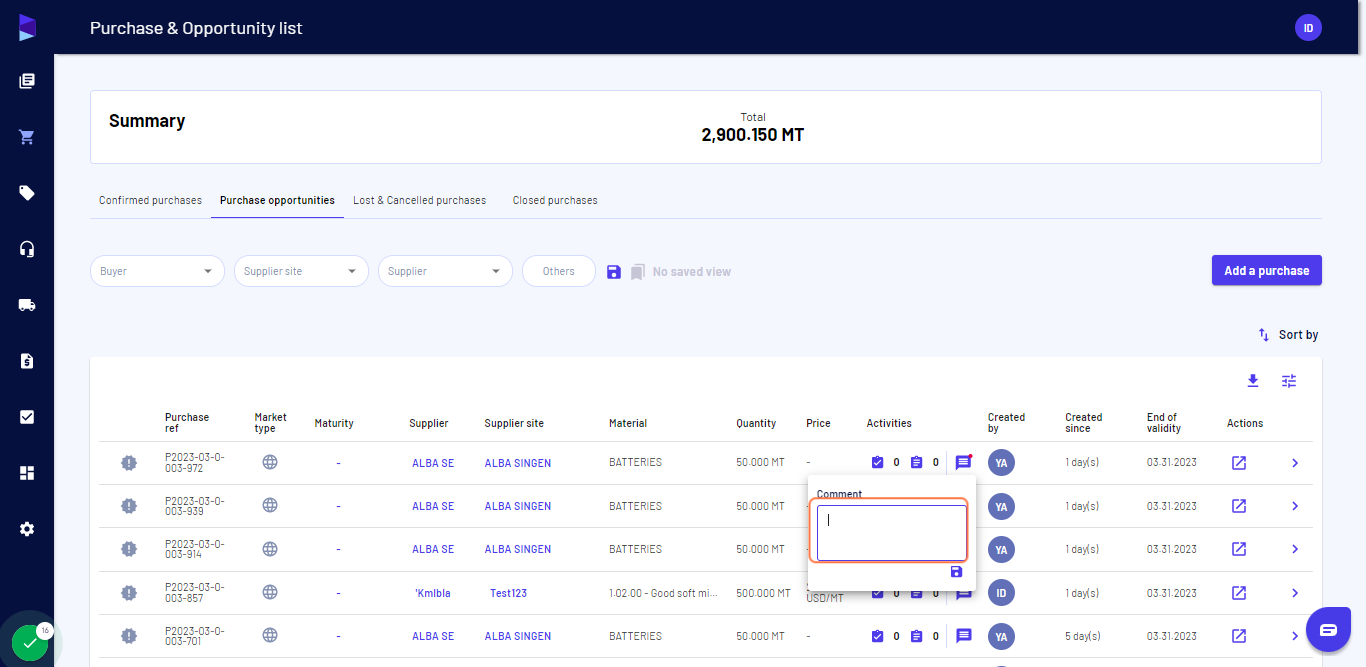Screen dimensions: 1366x667
Task: Click into the Comment text box
Action: point(892,533)
